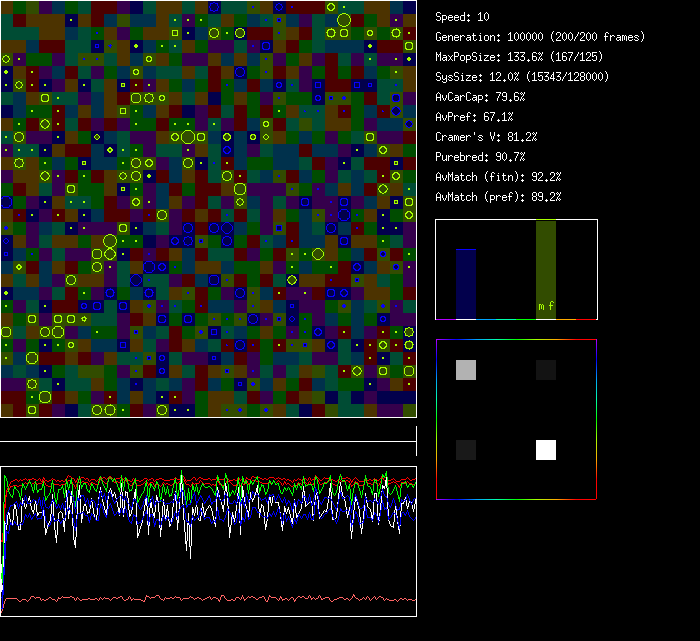The width and height of the screenshot is (700, 641).
Task: Click the flat red line in bottom graph
Action: click(200, 599)
